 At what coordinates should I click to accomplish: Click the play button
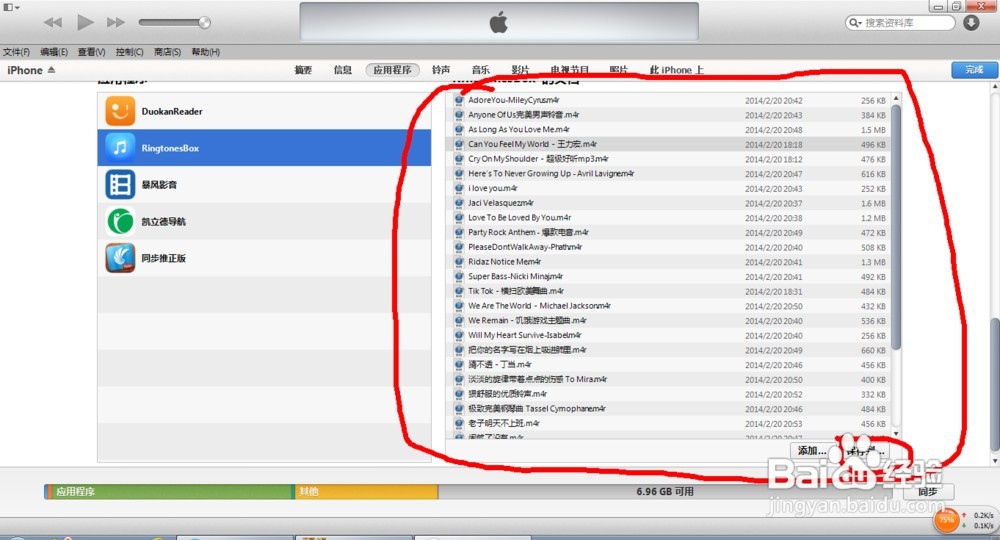pos(85,22)
